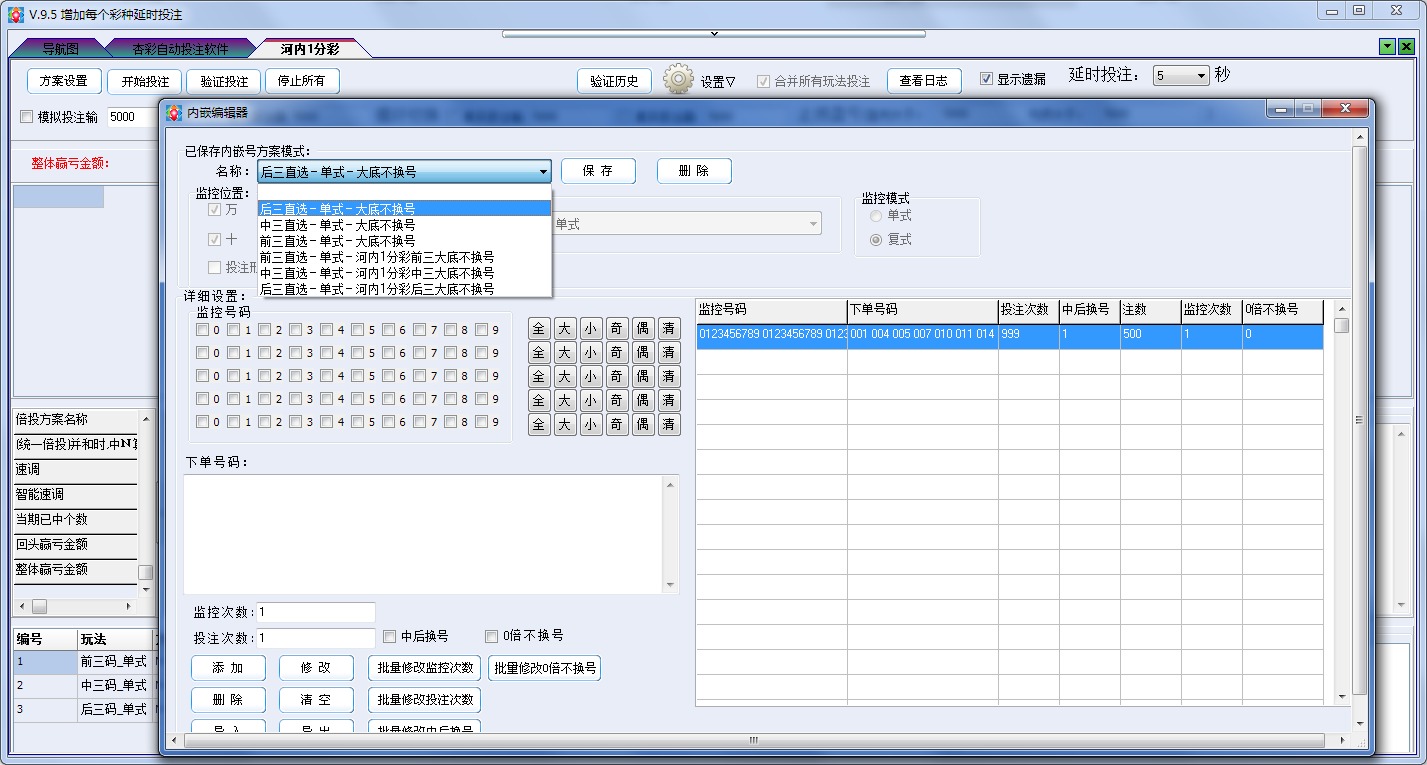Open the 杏彩自动投注软件 tab
The width and height of the screenshot is (1427, 765).
[x=180, y=48]
